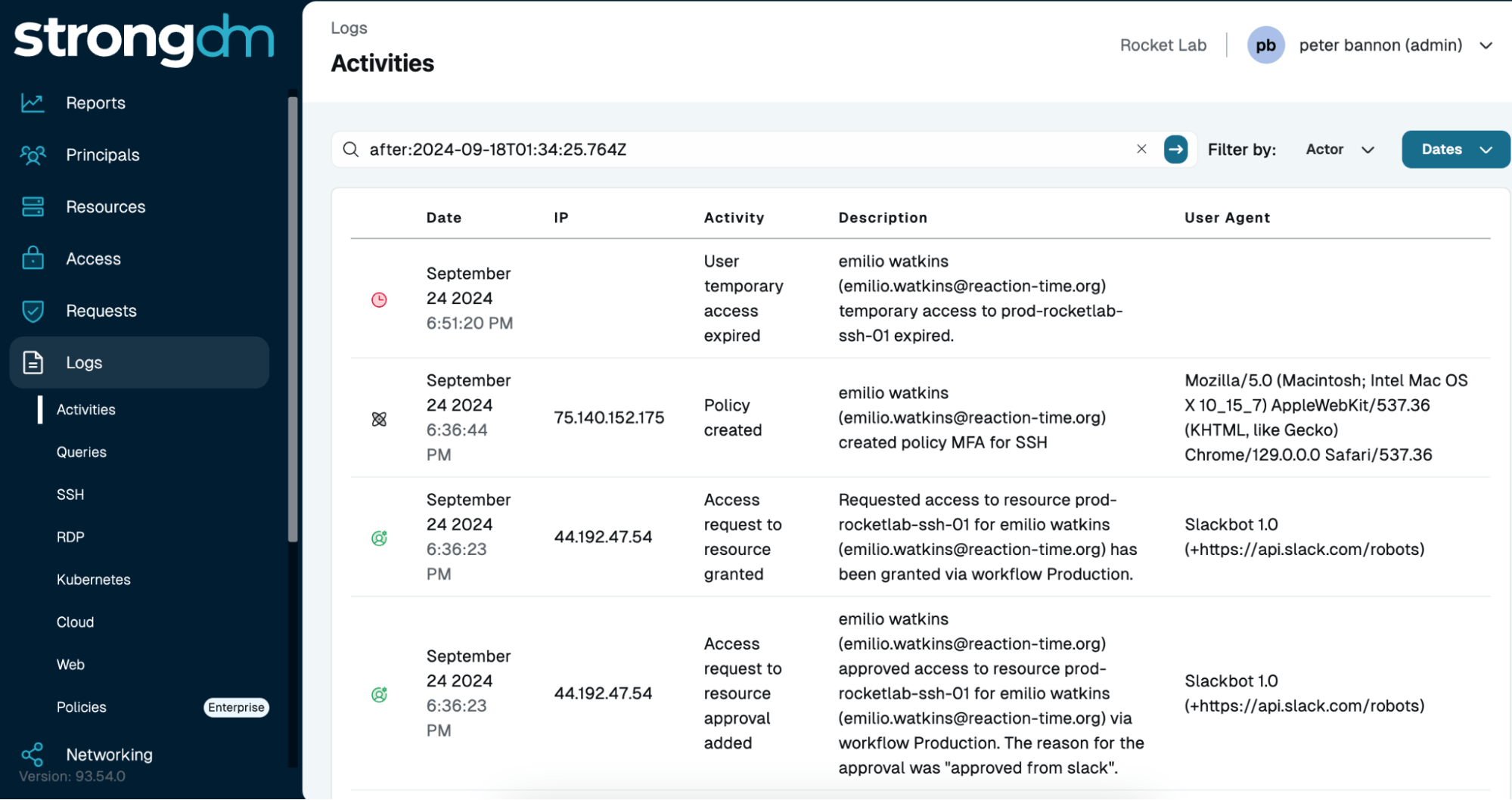Select the SSH logs entry

70,494
